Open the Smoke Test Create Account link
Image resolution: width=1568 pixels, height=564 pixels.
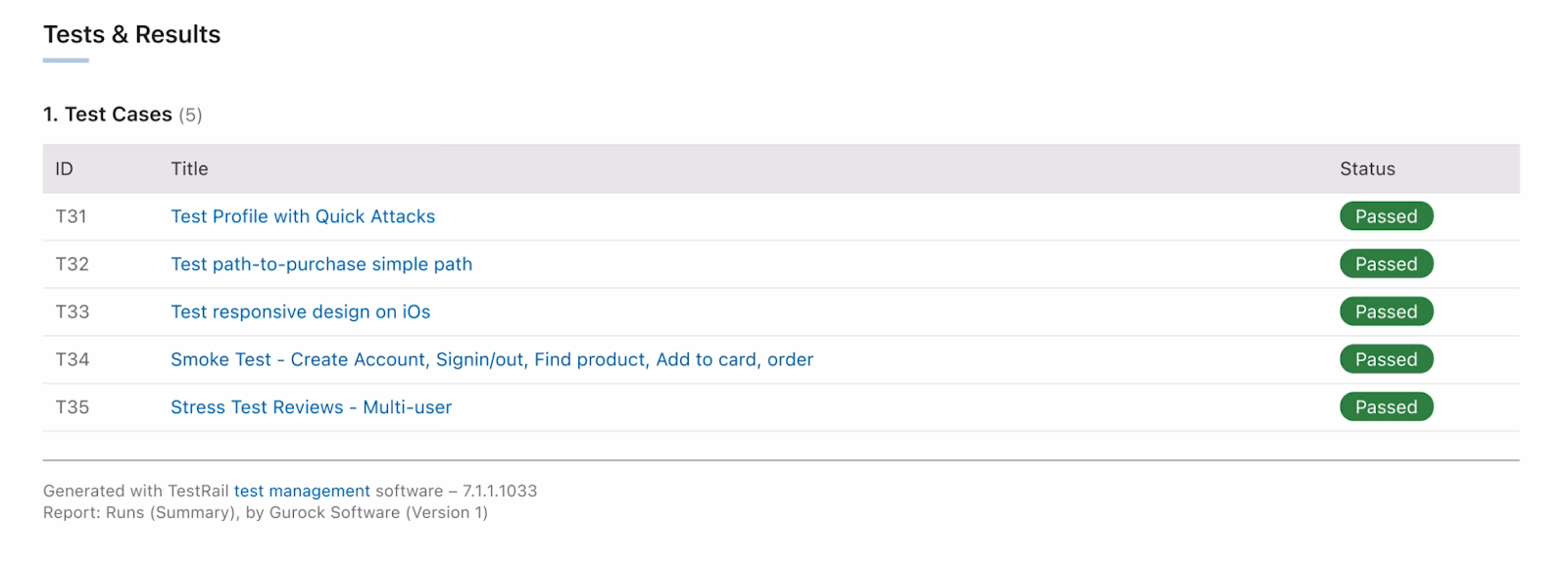click(491, 359)
